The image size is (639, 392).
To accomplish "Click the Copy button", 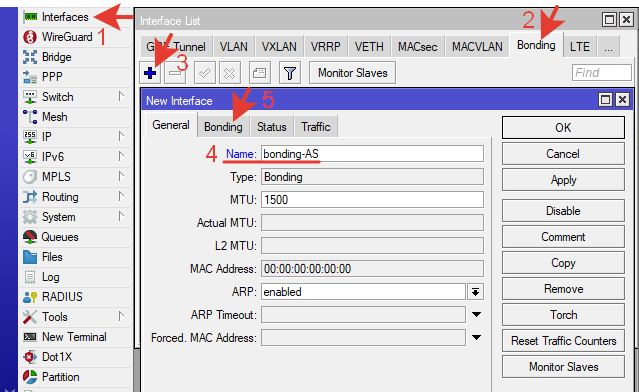I will pos(563,263).
